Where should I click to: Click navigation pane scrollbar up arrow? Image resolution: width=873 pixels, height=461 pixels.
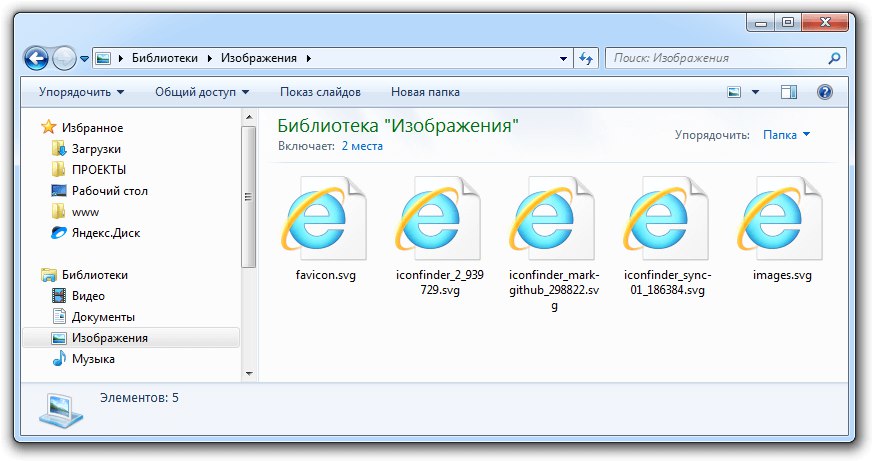pyautogui.click(x=249, y=117)
